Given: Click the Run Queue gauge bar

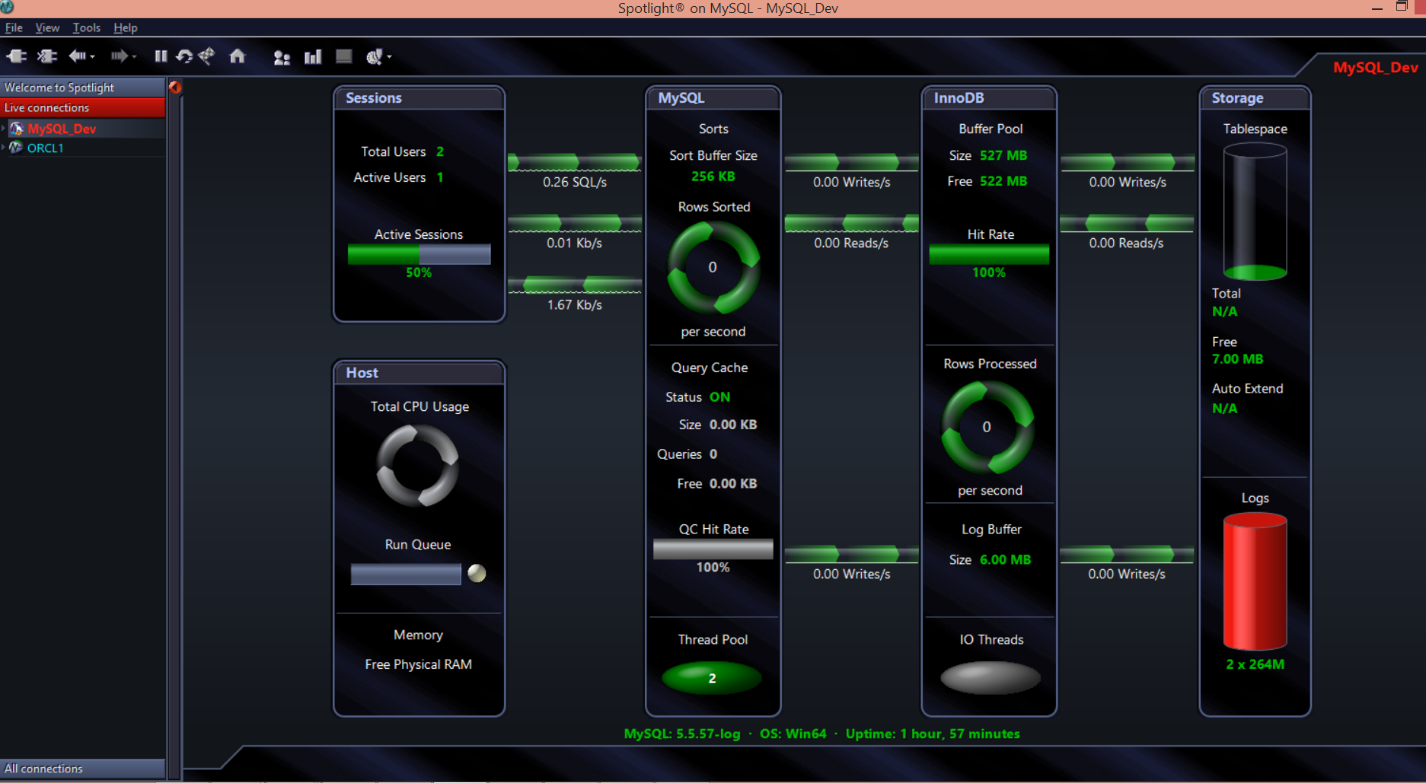Looking at the screenshot, I should pos(406,574).
